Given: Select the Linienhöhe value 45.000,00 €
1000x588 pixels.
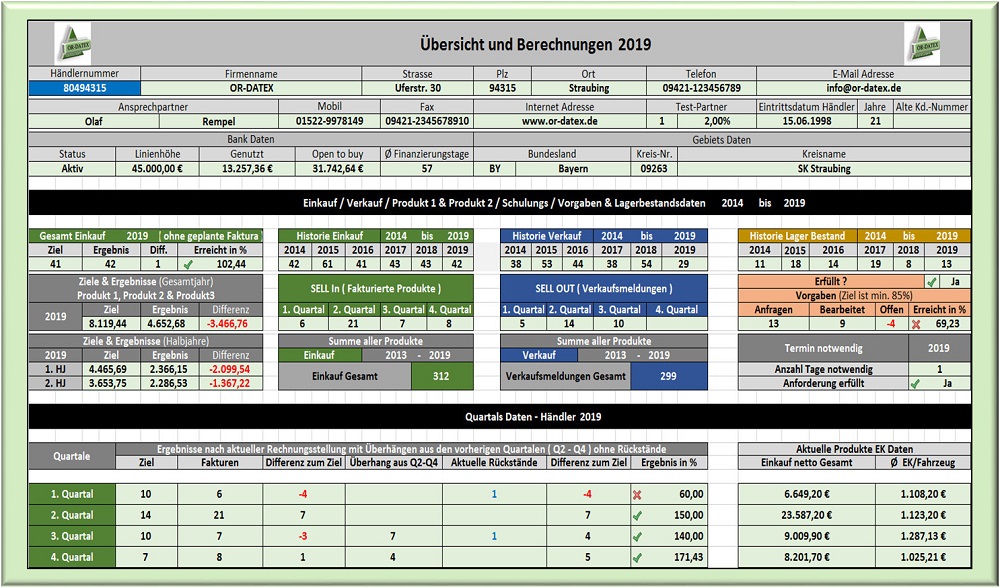Looking at the screenshot, I should click(x=157, y=169).
